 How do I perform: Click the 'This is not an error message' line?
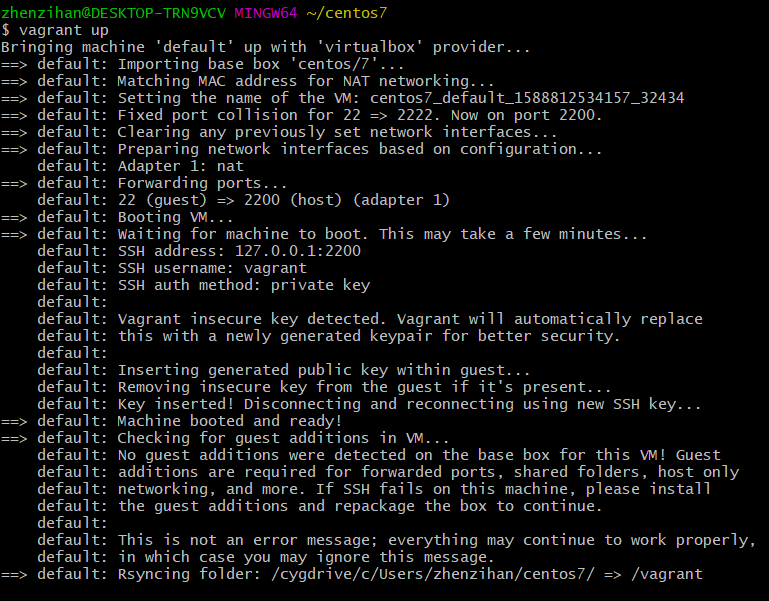(396, 540)
